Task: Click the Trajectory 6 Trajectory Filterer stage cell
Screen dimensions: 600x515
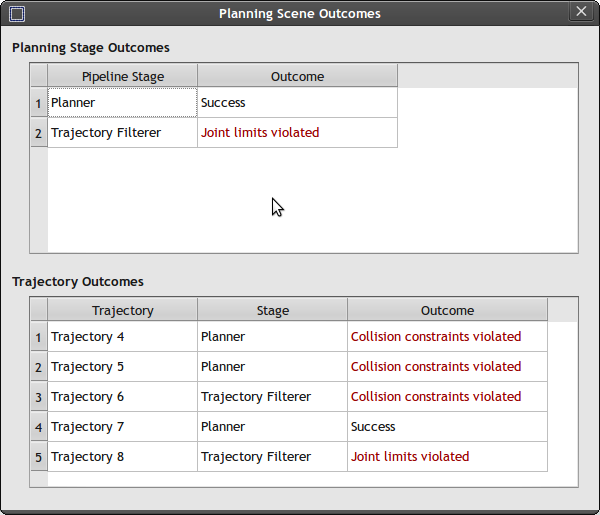Action: point(272,397)
